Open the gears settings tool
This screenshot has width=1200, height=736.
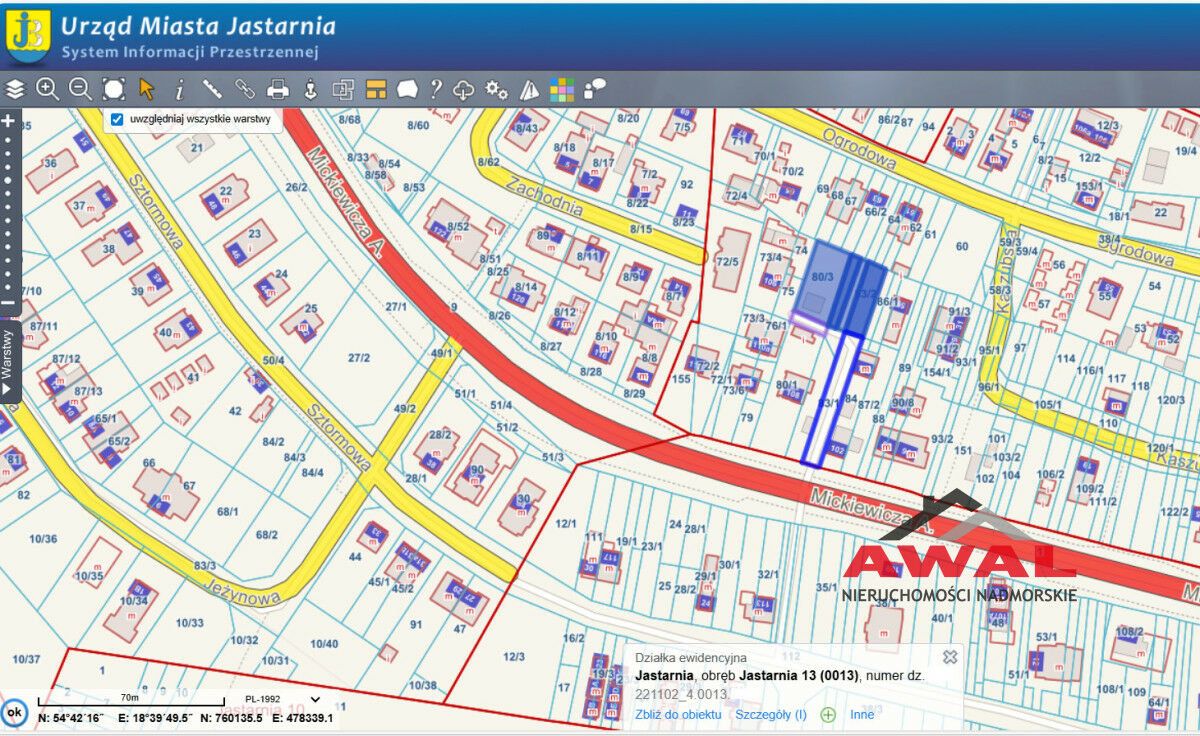pyautogui.click(x=496, y=89)
